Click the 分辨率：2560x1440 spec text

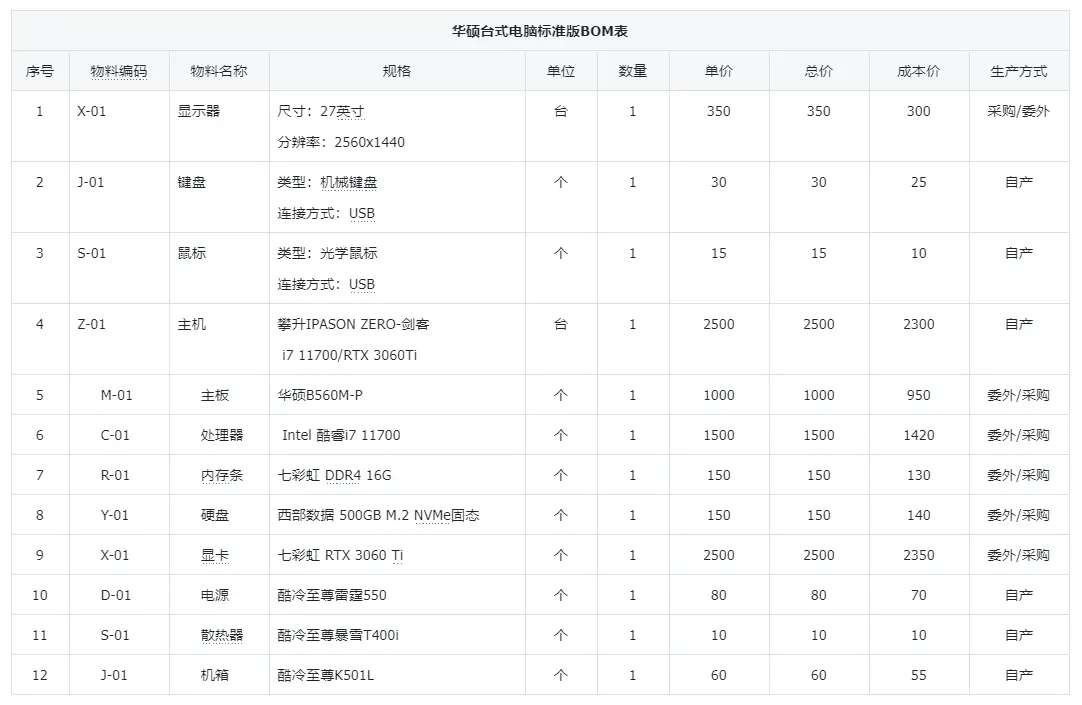click(x=341, y=142)
